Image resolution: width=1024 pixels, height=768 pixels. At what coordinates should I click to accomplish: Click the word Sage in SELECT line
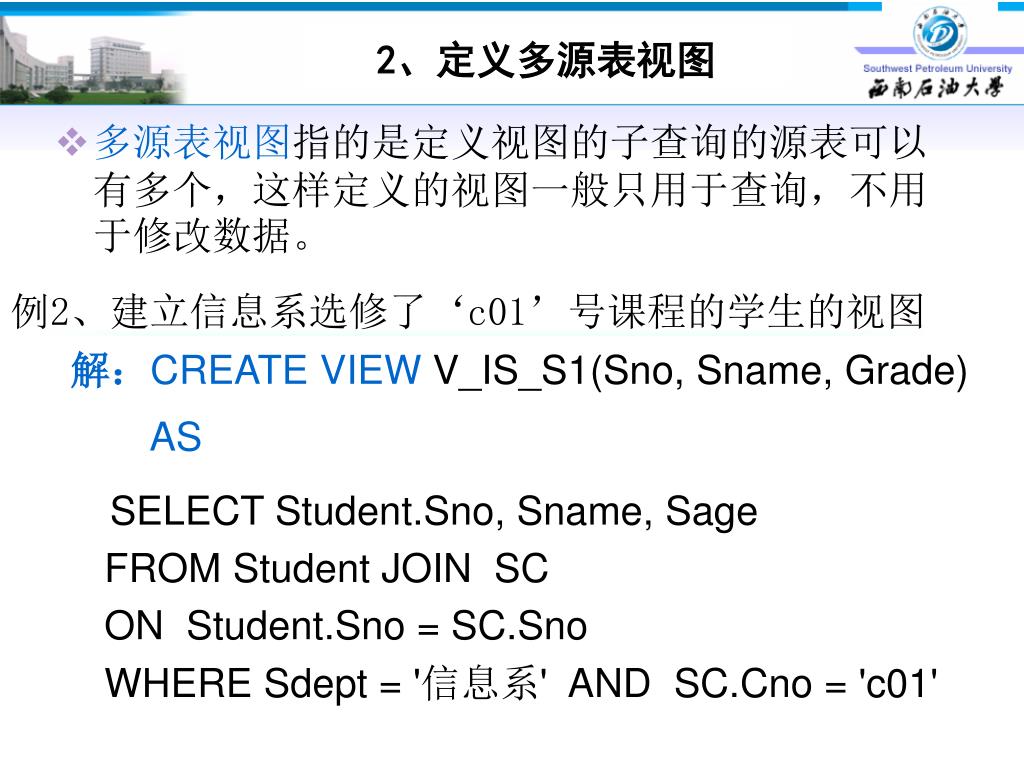pyautogui.click(x=711, y=511)
